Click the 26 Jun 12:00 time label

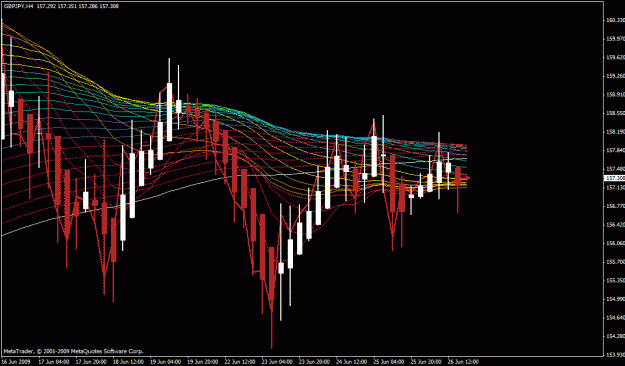point(464,362)
